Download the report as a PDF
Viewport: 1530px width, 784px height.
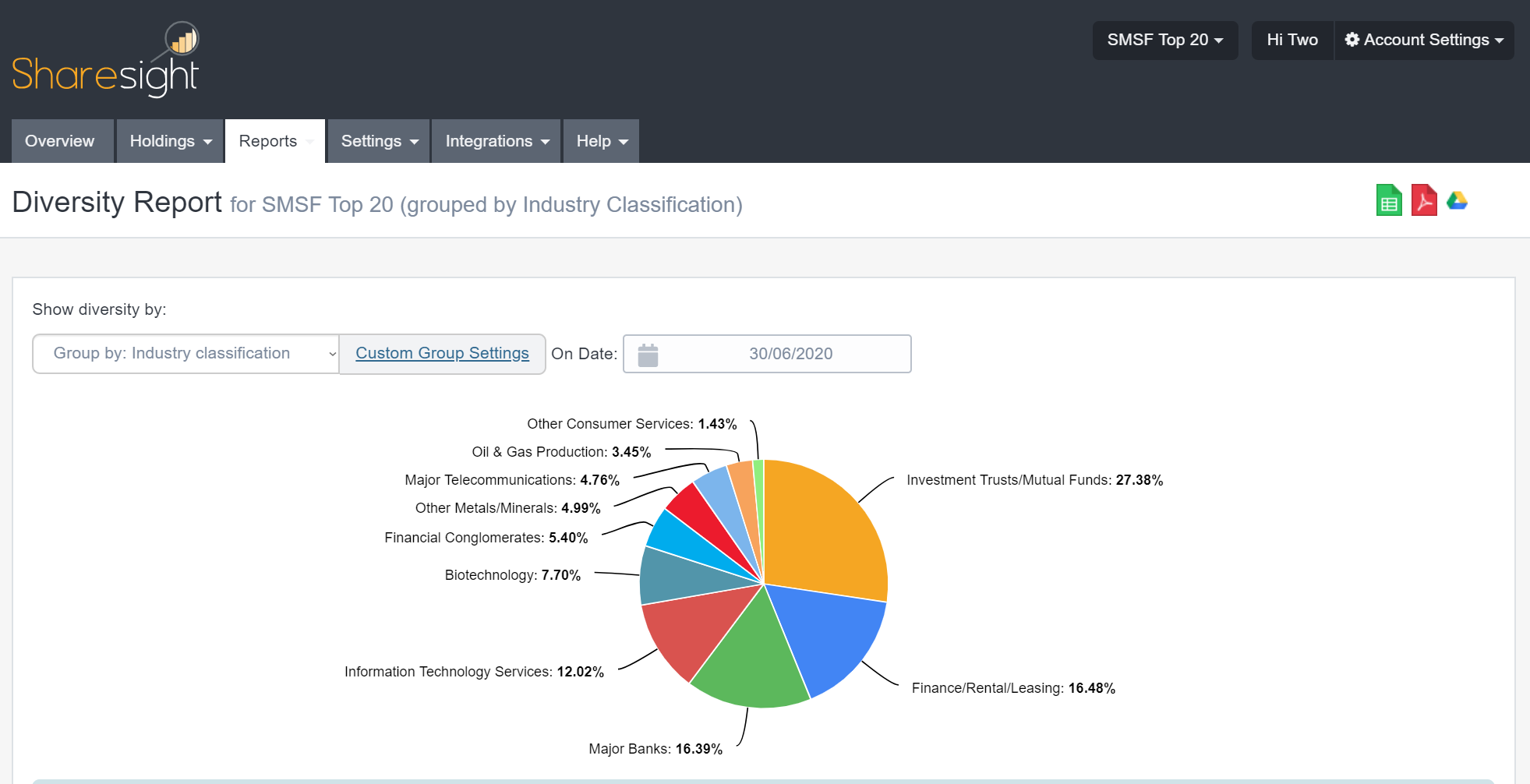tap(1424, 200)
